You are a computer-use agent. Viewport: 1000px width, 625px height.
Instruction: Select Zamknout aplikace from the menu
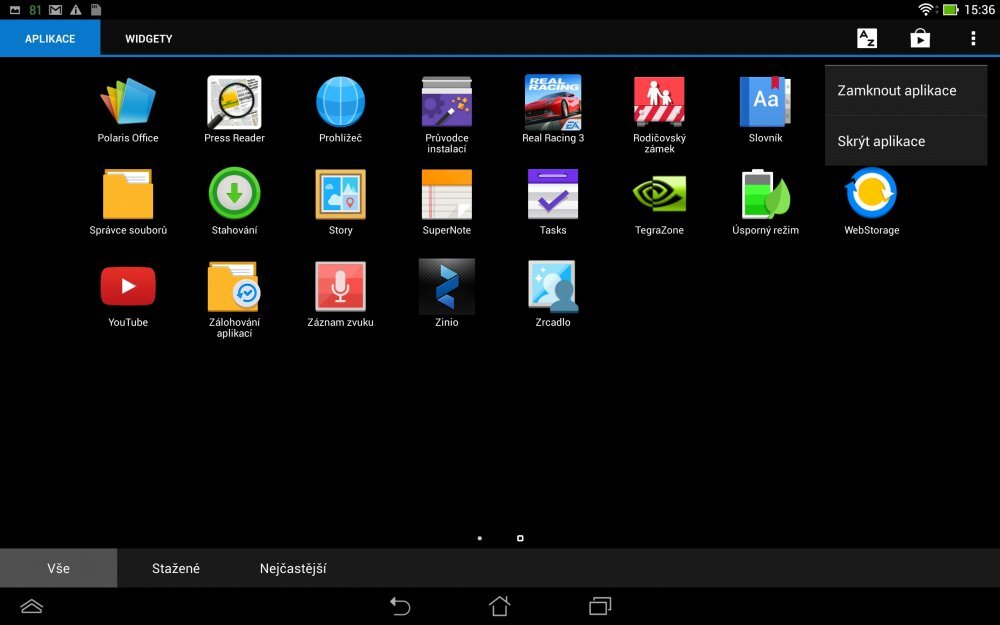click(897, 90)
